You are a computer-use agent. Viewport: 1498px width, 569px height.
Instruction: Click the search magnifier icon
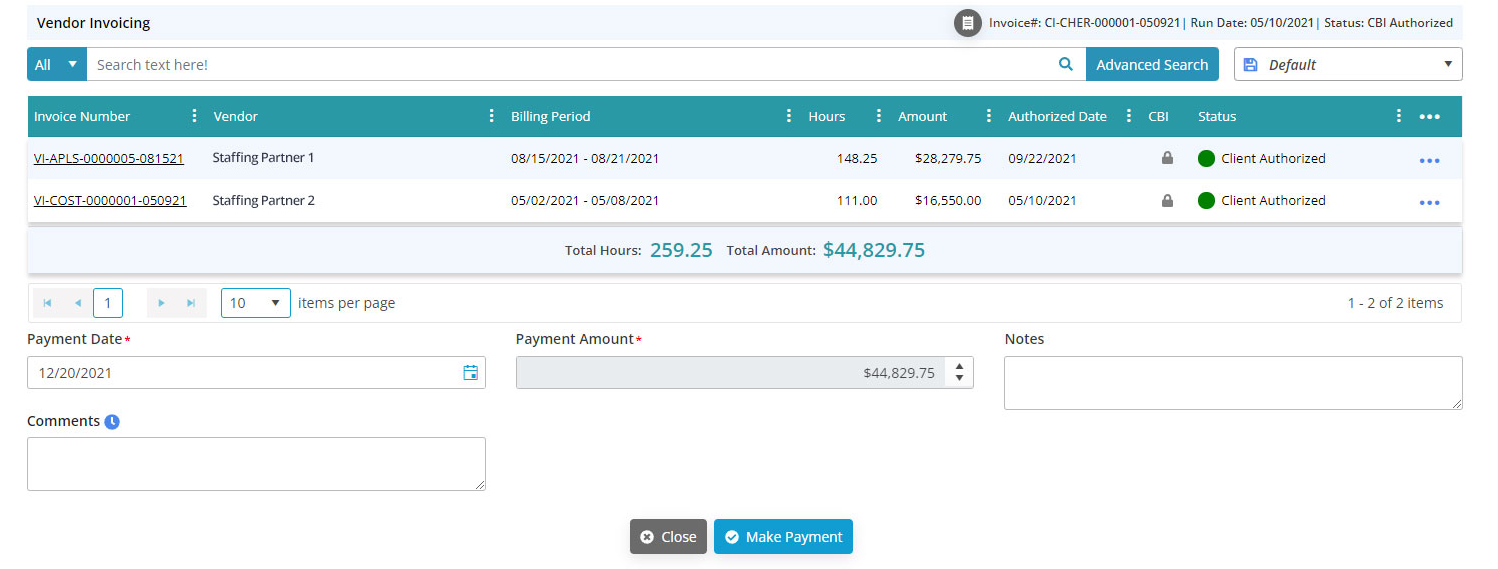click(1065, 64)
